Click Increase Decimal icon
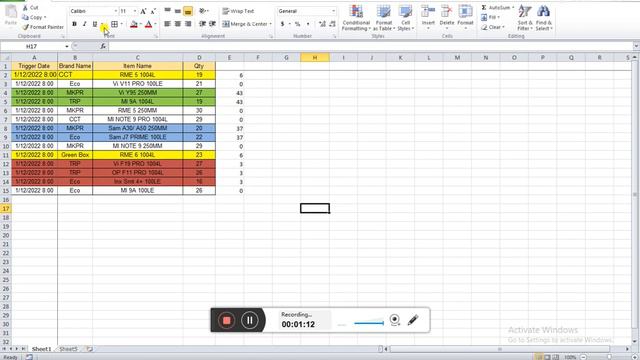640x360 pixels. tap(322, 24)
